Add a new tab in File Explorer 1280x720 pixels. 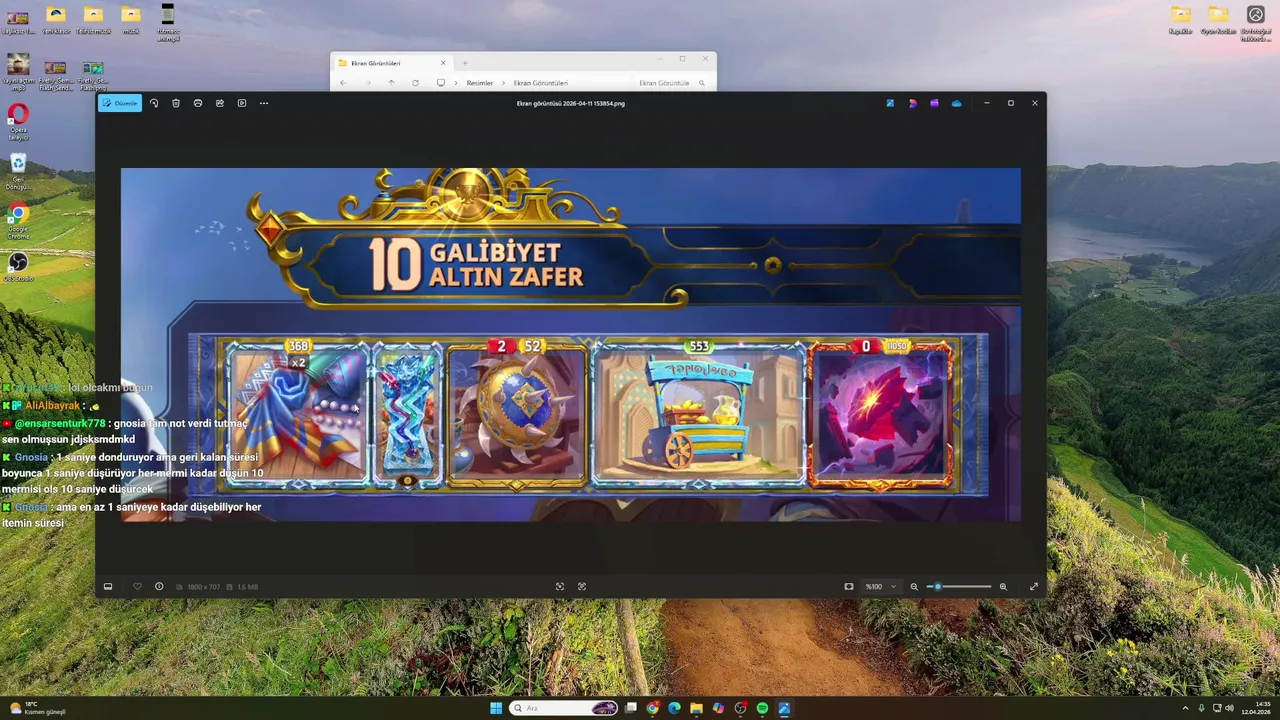[465, 63]
